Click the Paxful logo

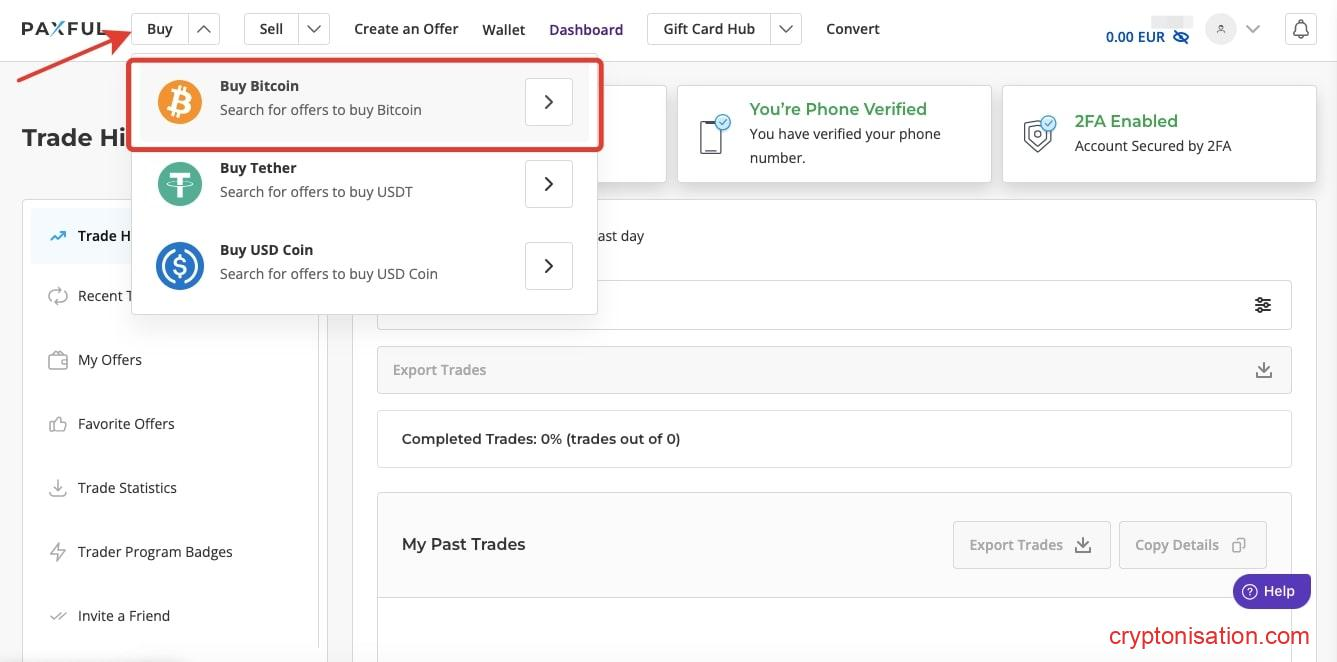(x=64, y=29)
